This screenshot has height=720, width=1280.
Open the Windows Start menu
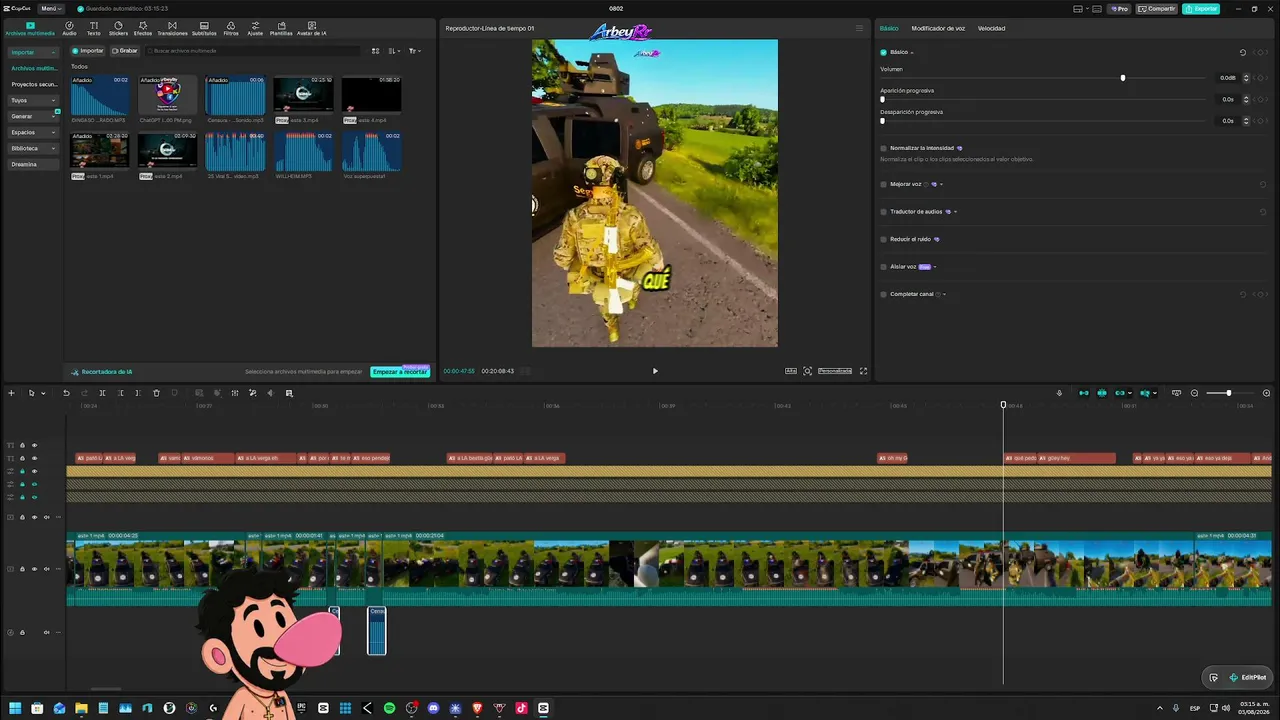[x=15, y=708]
